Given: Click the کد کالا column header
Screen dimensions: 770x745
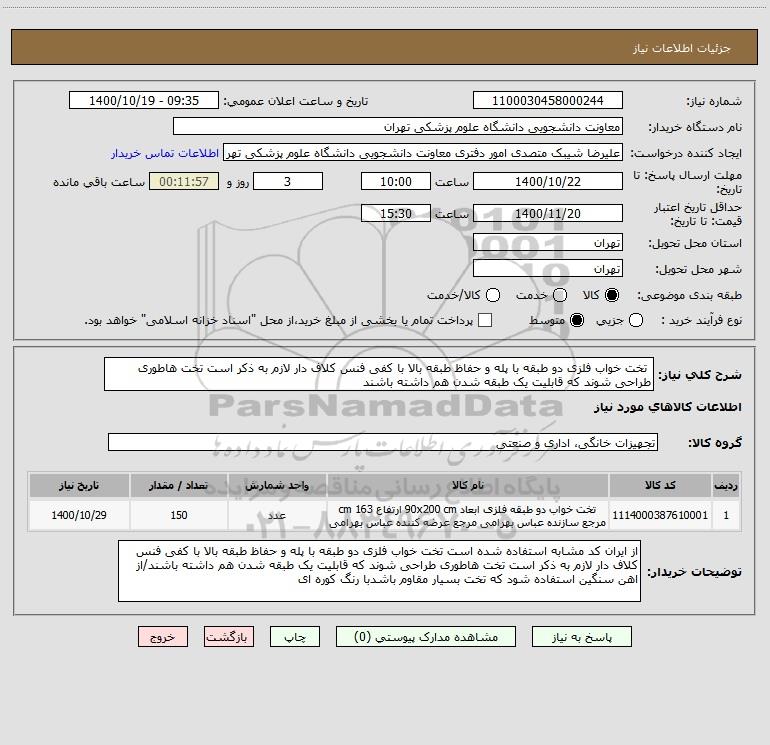Looking at the screenshot, I should click(660, 485).
